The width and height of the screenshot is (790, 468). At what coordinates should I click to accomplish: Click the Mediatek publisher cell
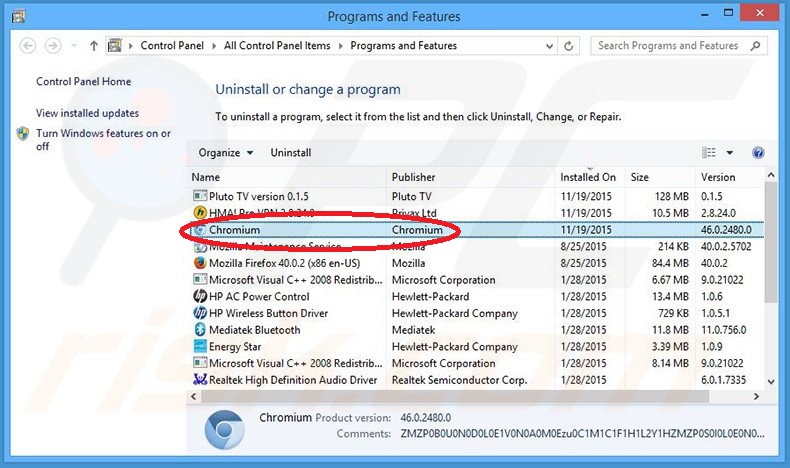click(414, 330)
